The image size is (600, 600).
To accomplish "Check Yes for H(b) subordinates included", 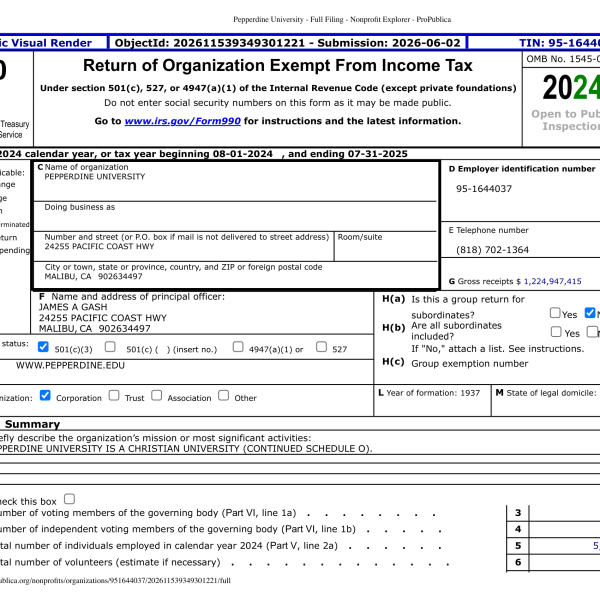I will click(556, 331).
